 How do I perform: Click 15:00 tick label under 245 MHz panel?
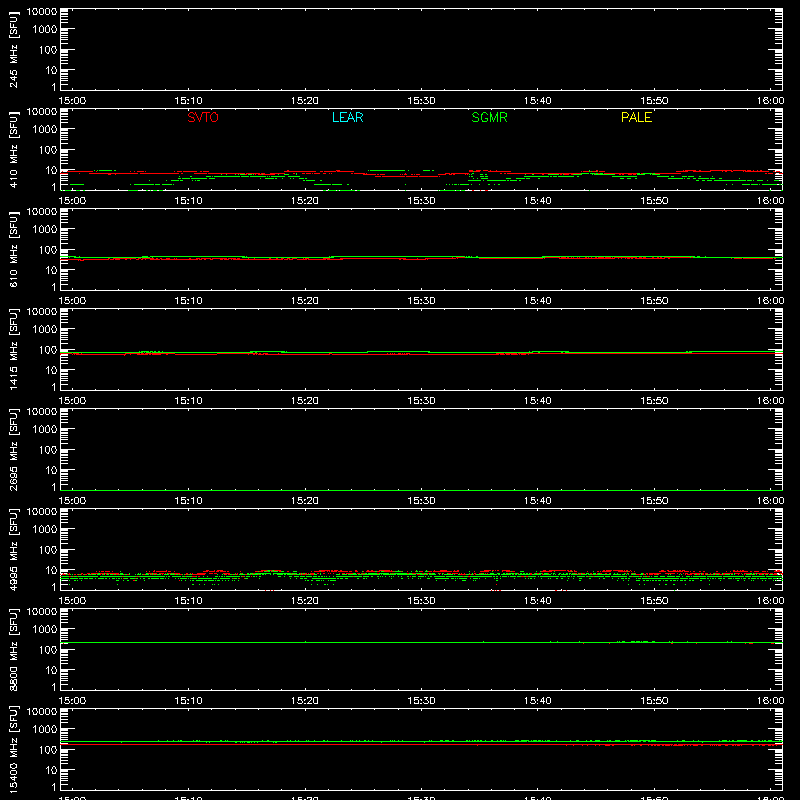pos(72,101)
